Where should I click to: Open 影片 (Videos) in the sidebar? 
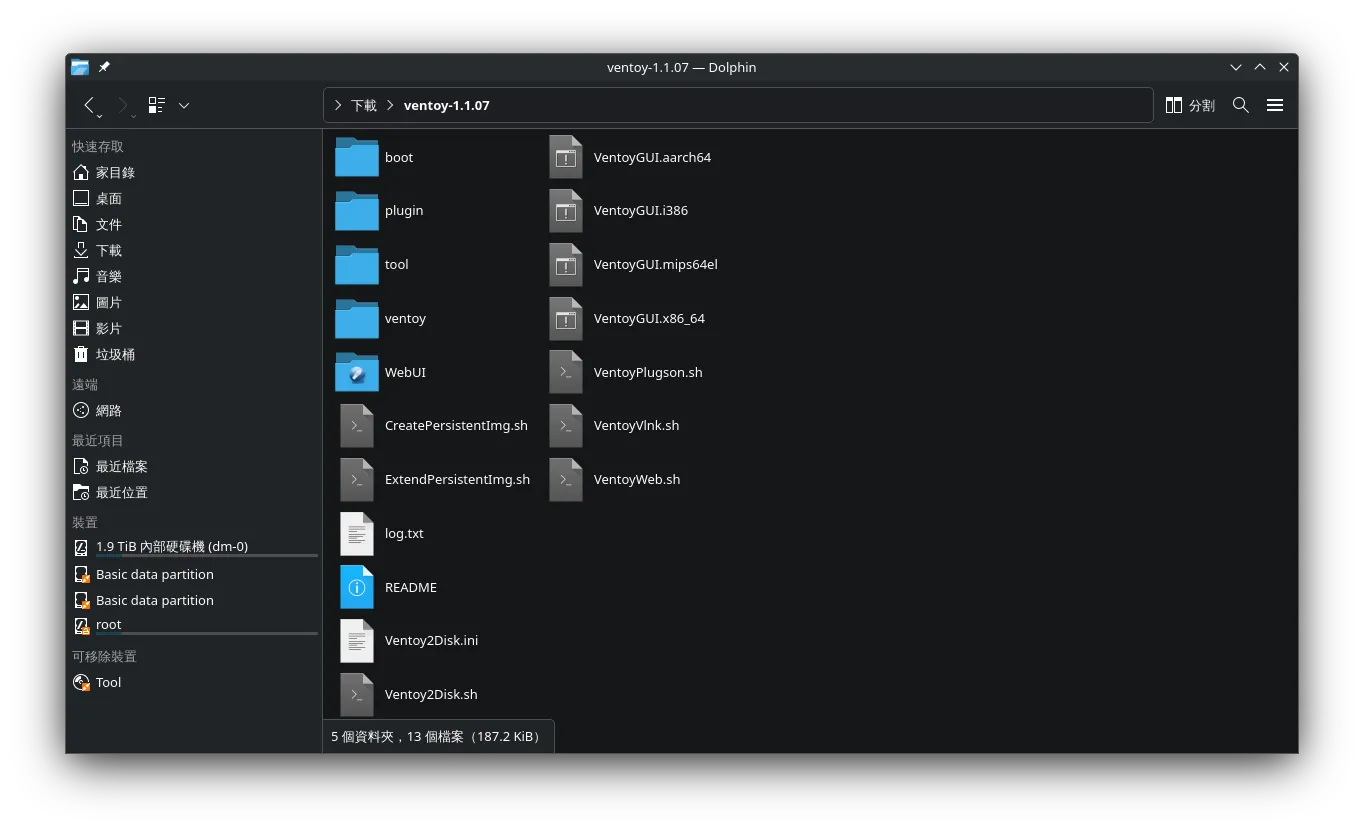194,329
